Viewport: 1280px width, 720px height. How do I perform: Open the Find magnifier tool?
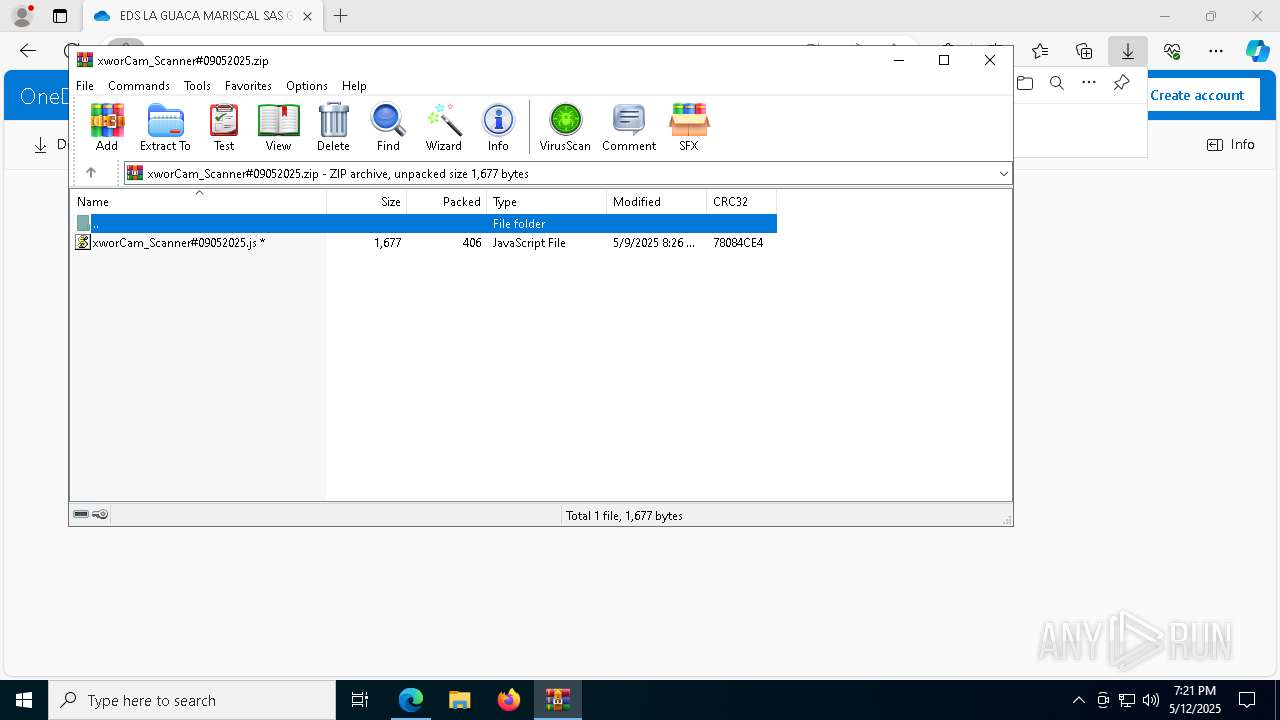click(x=388, y=127)
